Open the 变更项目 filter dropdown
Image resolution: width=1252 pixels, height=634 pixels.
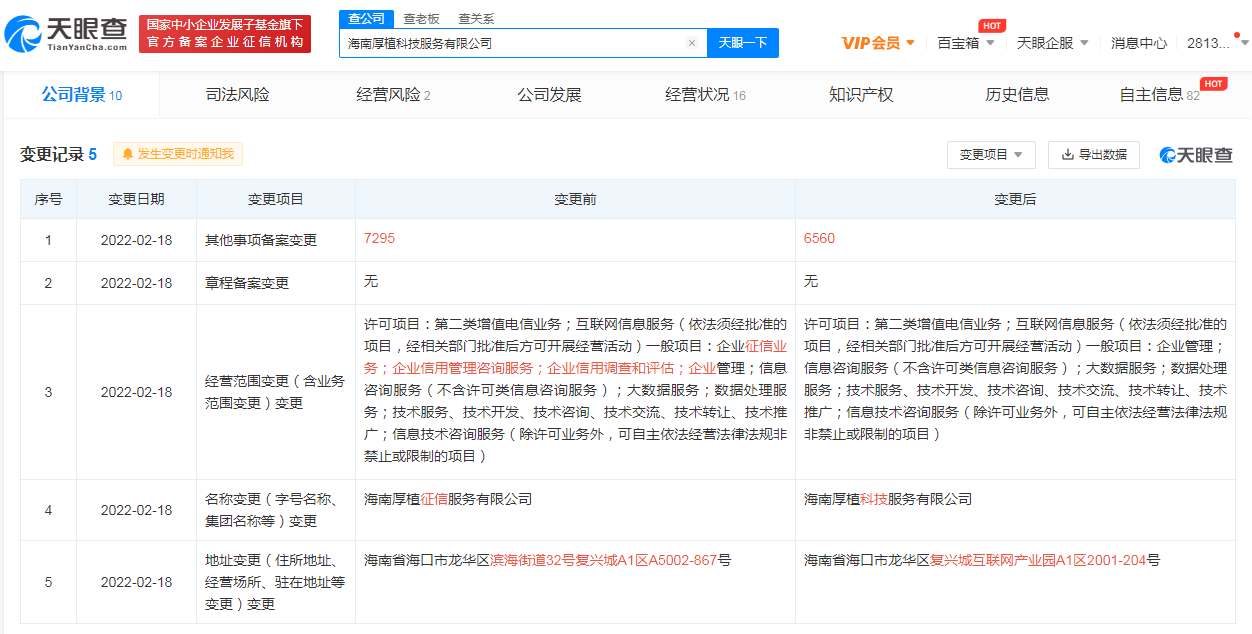click(990, 155)
